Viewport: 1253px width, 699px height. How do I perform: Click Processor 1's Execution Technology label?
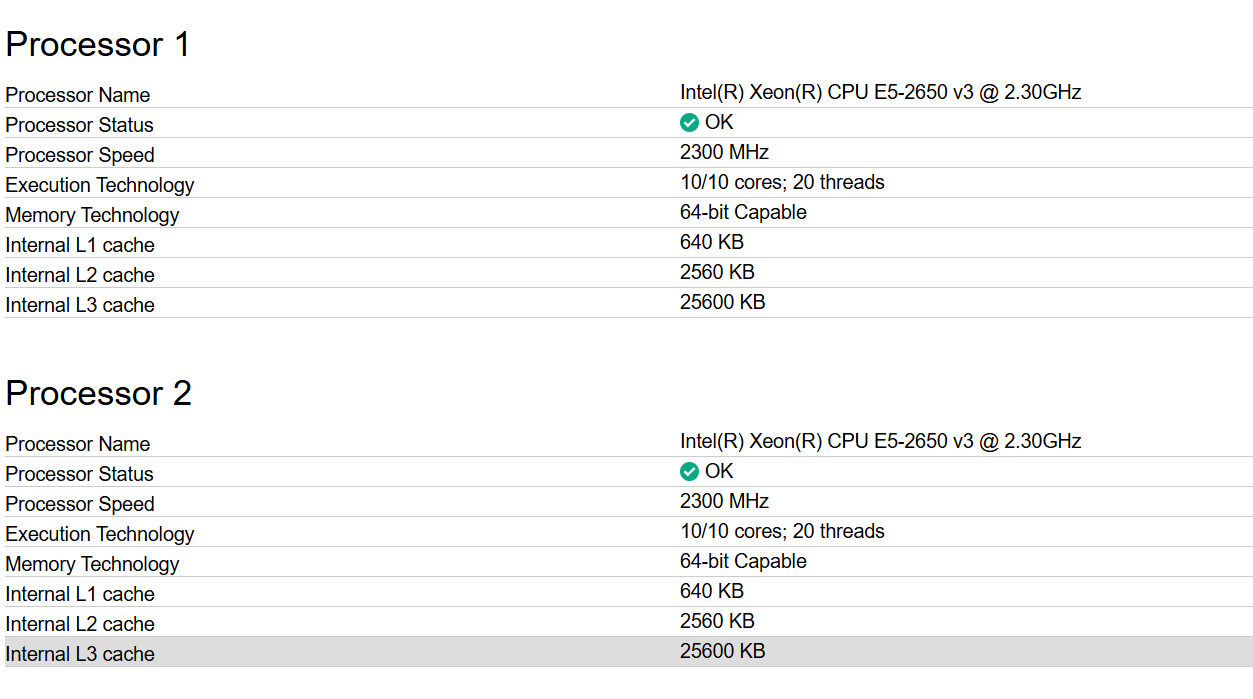pyautogui.click(x=100, y=185)
